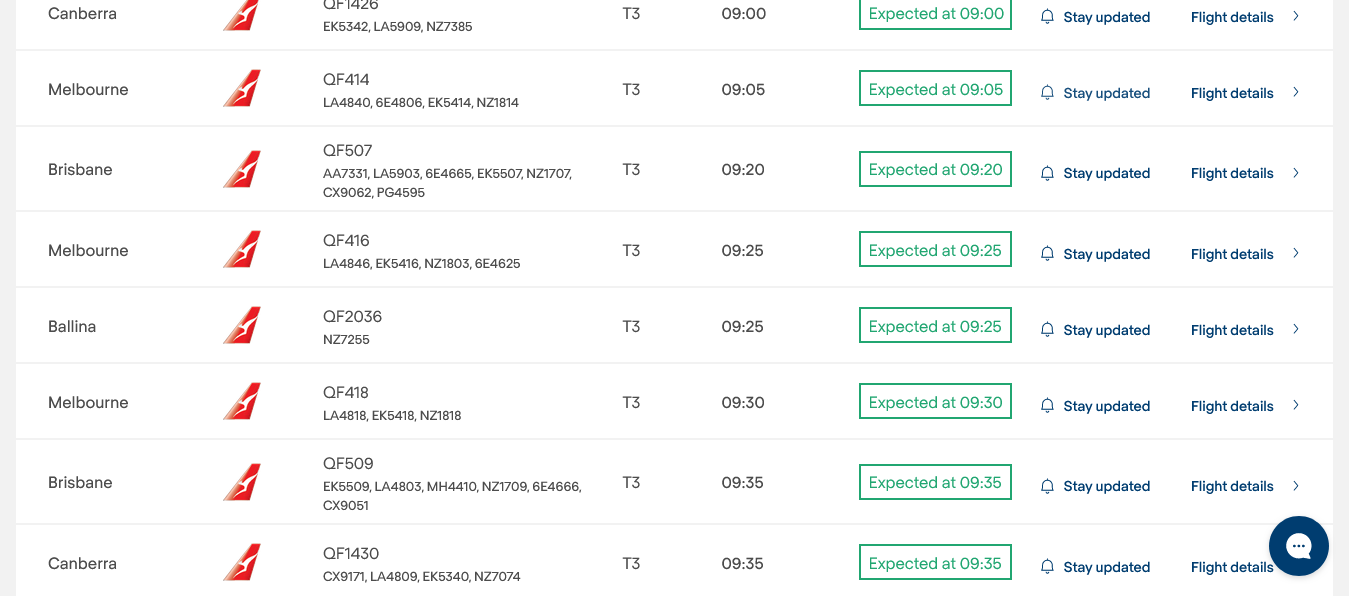Expand the chevron arrow for flight QF418

[x=1296, y=405]
